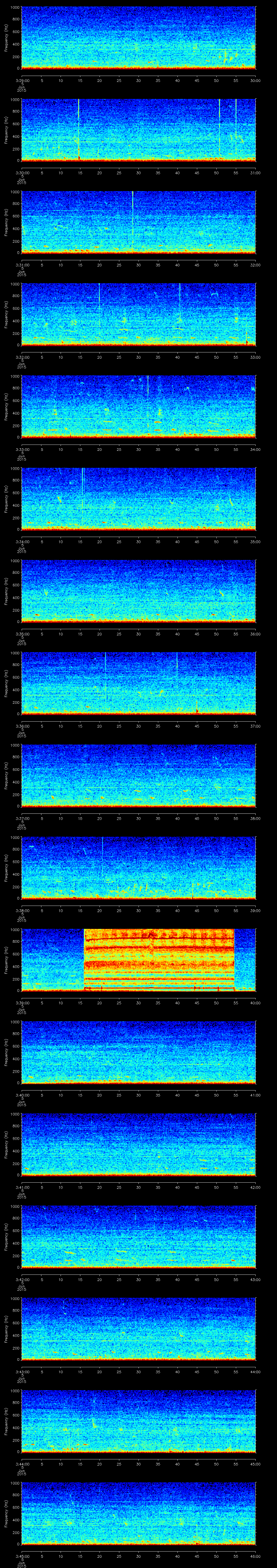The width and height of the screenshot is (277, 1568).
Task: Select the spectrogram panel starting at 3:35:00
Action: (x=139, y=590)
